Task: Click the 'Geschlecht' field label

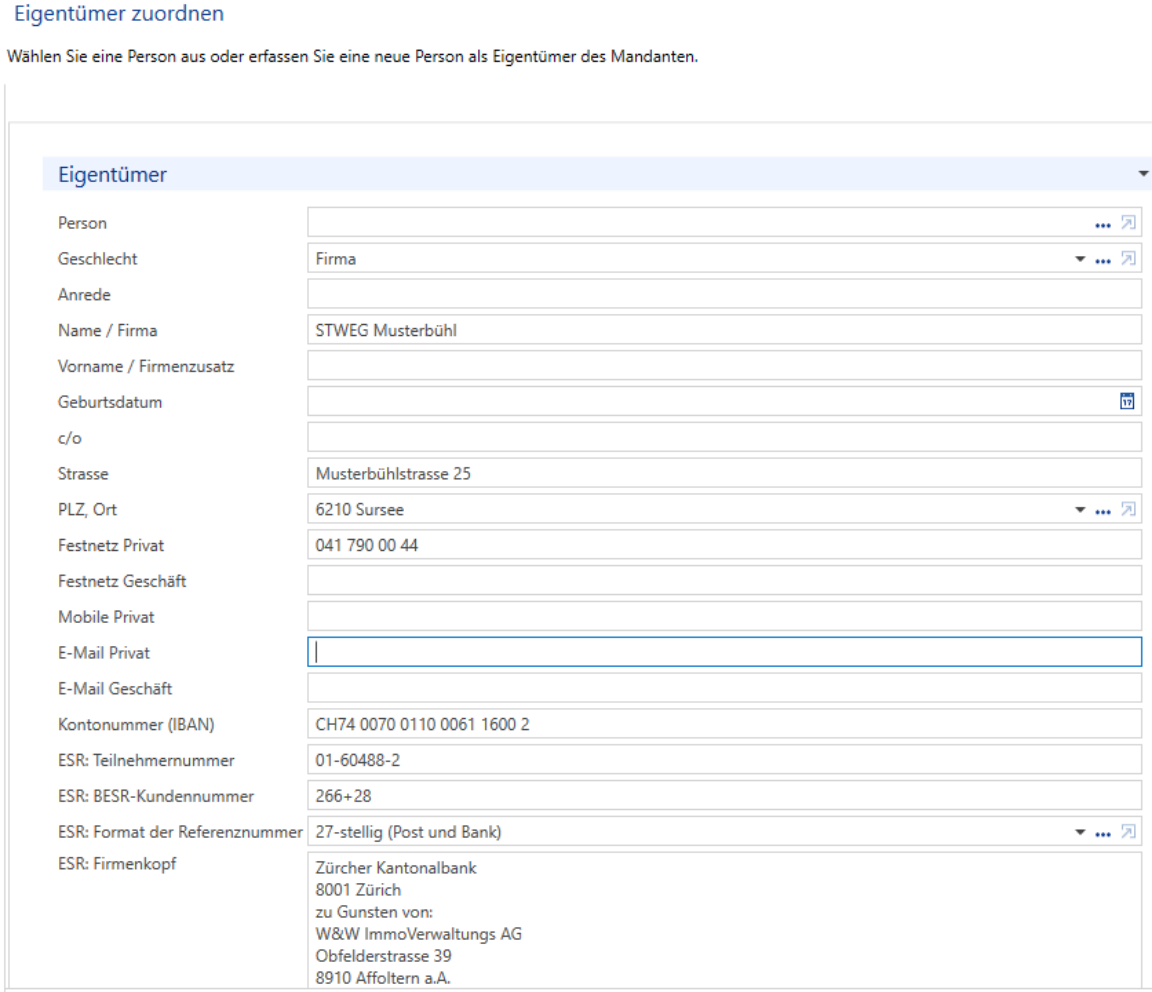Action: point(98,259)
